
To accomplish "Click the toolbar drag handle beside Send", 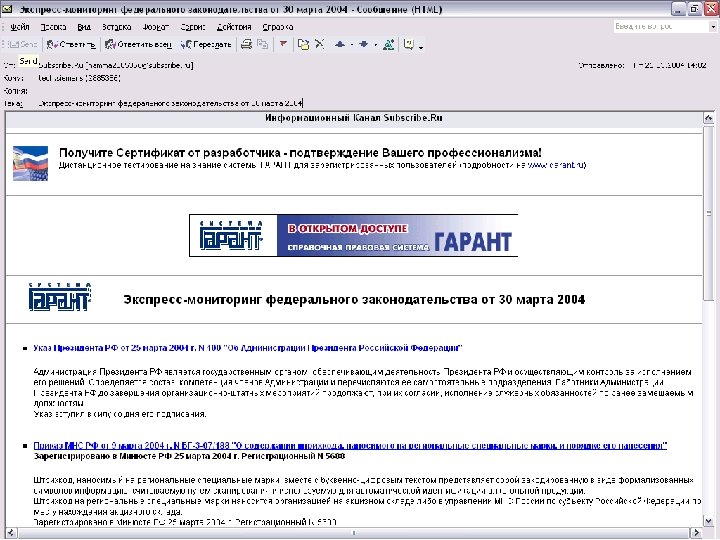I will tap(3, 45).
